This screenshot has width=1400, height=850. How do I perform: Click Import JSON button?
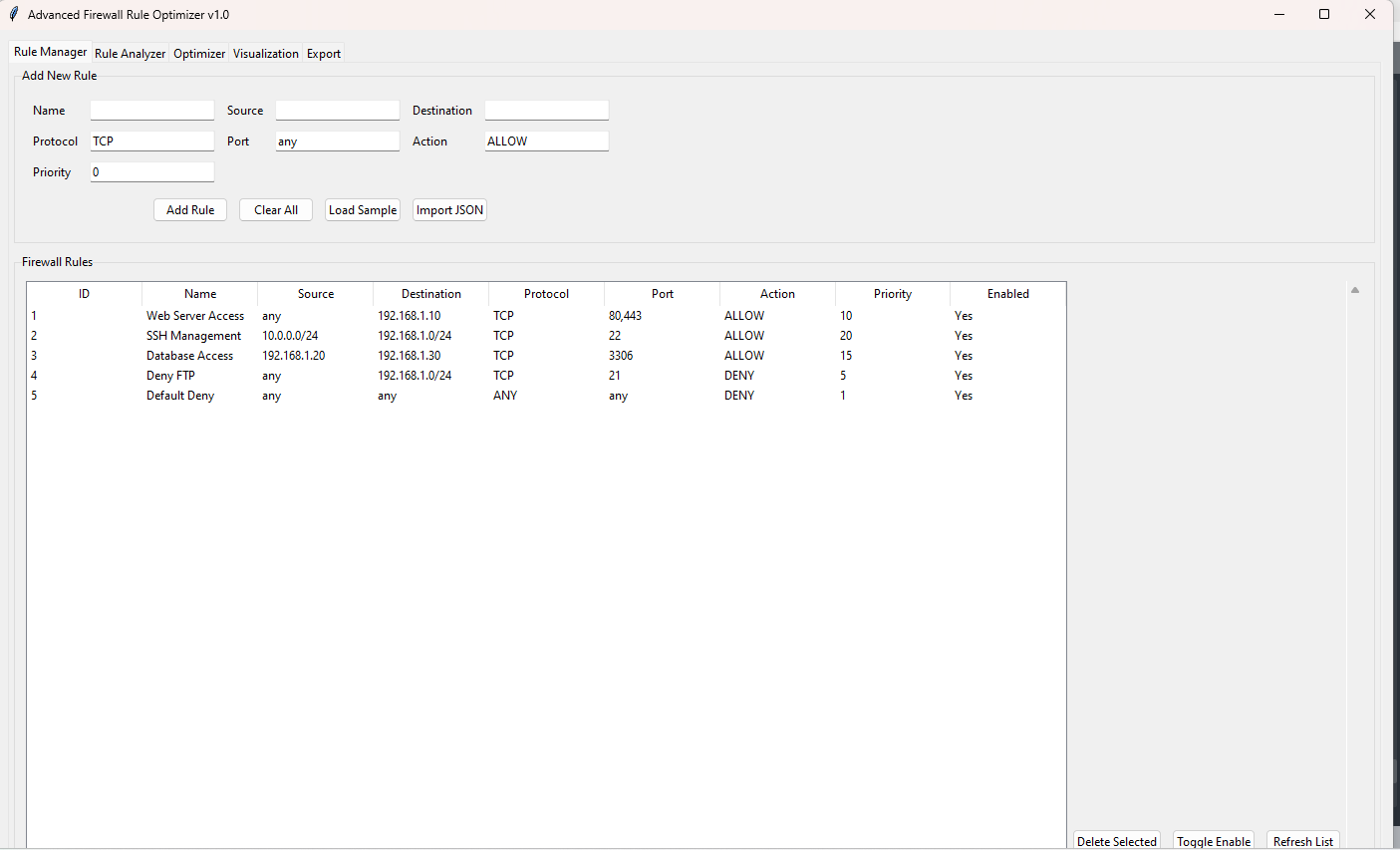click(x=449, y=210)
